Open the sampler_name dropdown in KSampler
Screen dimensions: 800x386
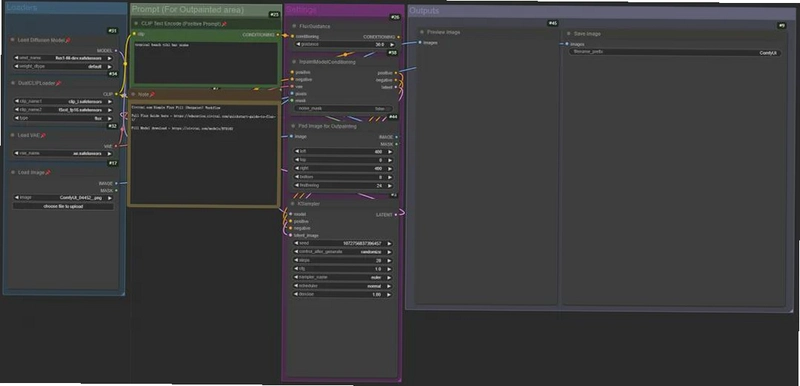click(343, 277)
